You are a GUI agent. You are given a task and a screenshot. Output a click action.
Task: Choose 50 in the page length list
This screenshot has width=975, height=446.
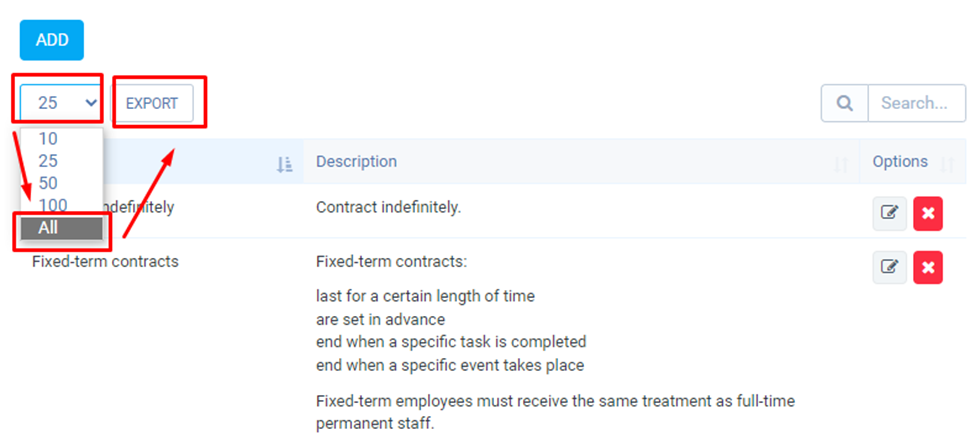[48, 183]
